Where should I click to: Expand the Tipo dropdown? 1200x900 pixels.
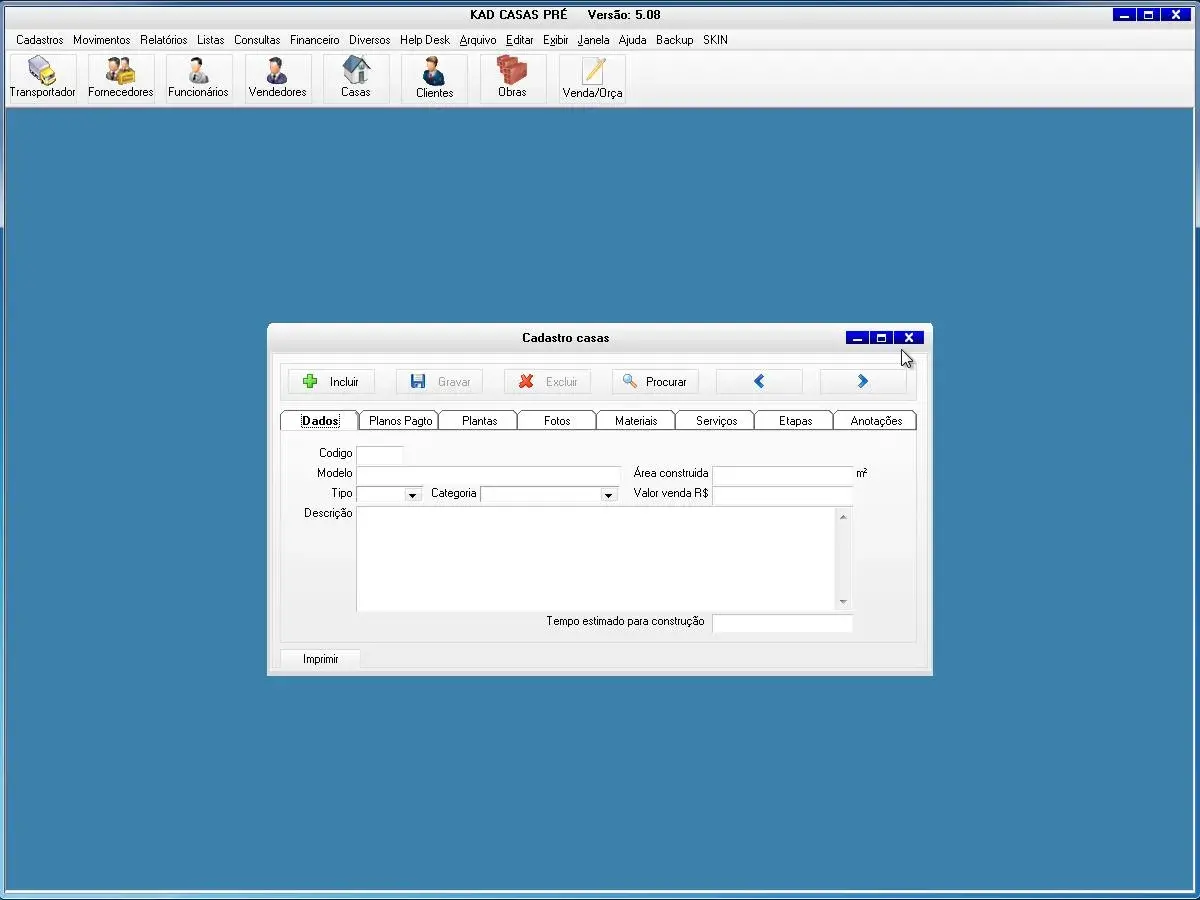(412, 494)
